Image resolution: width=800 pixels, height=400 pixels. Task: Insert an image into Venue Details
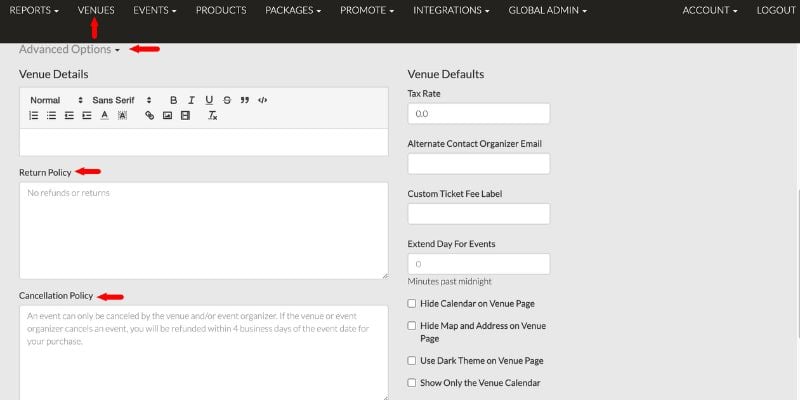(x=167, y=116)
